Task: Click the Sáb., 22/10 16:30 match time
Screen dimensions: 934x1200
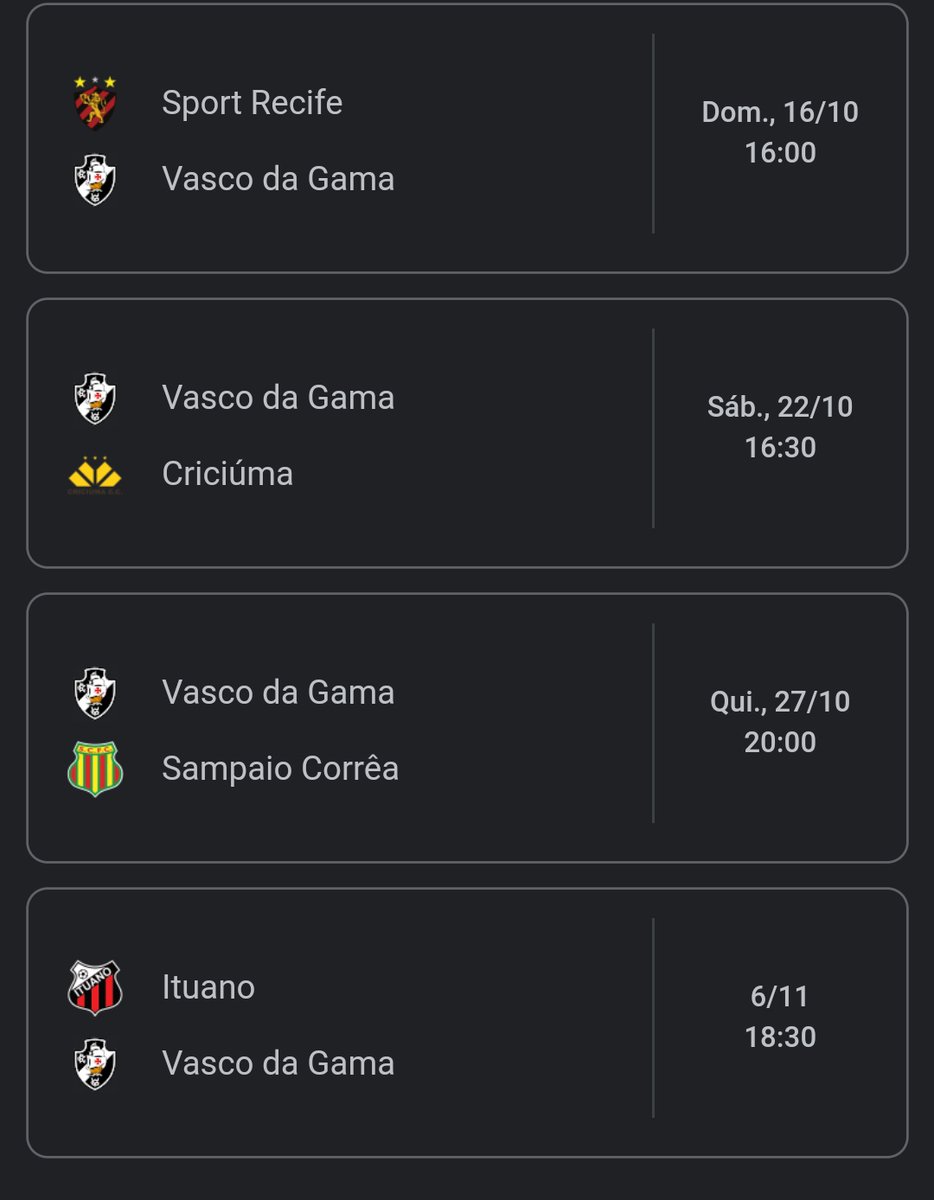Action: coord(780,427)
